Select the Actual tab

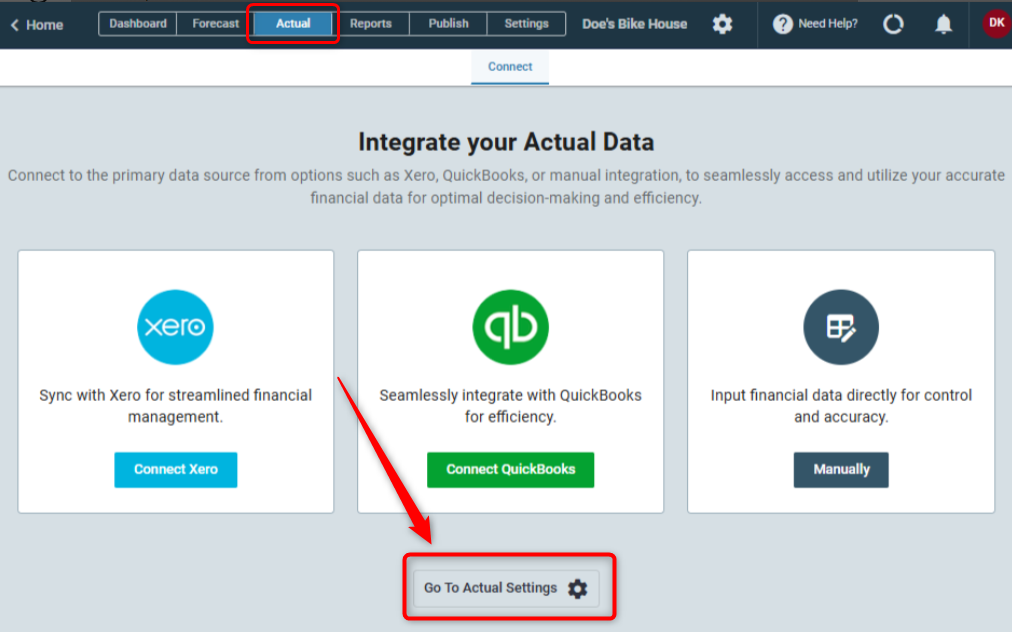coord(292,23)
